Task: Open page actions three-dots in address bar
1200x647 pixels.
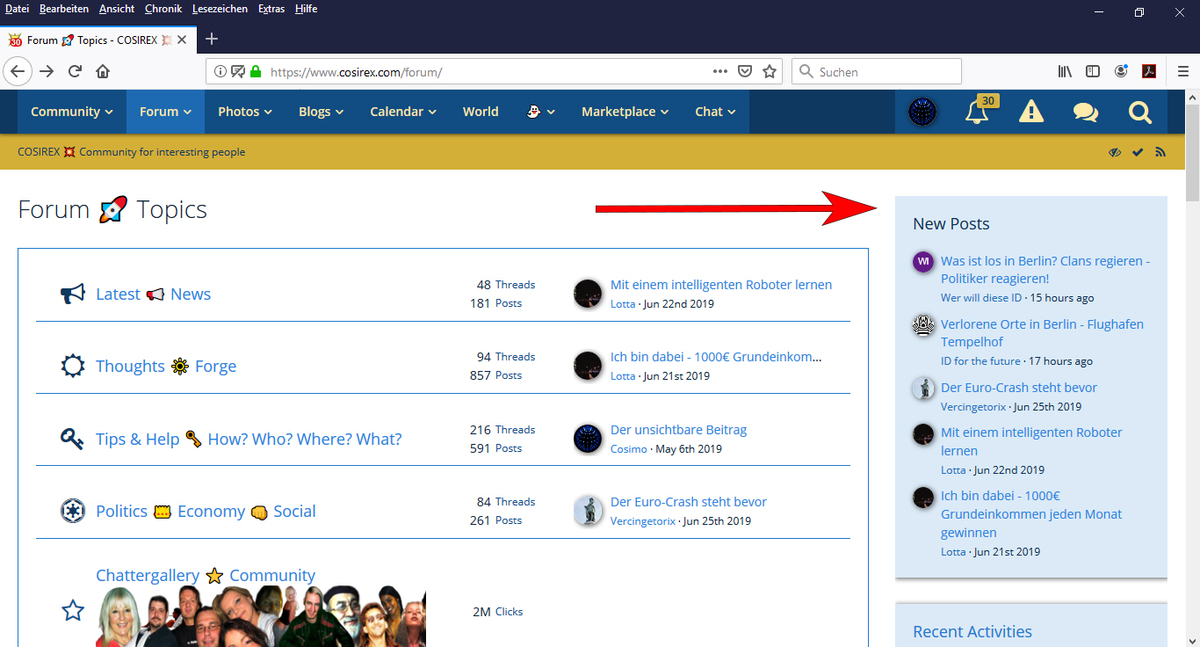Action: (x=720, y=72)
